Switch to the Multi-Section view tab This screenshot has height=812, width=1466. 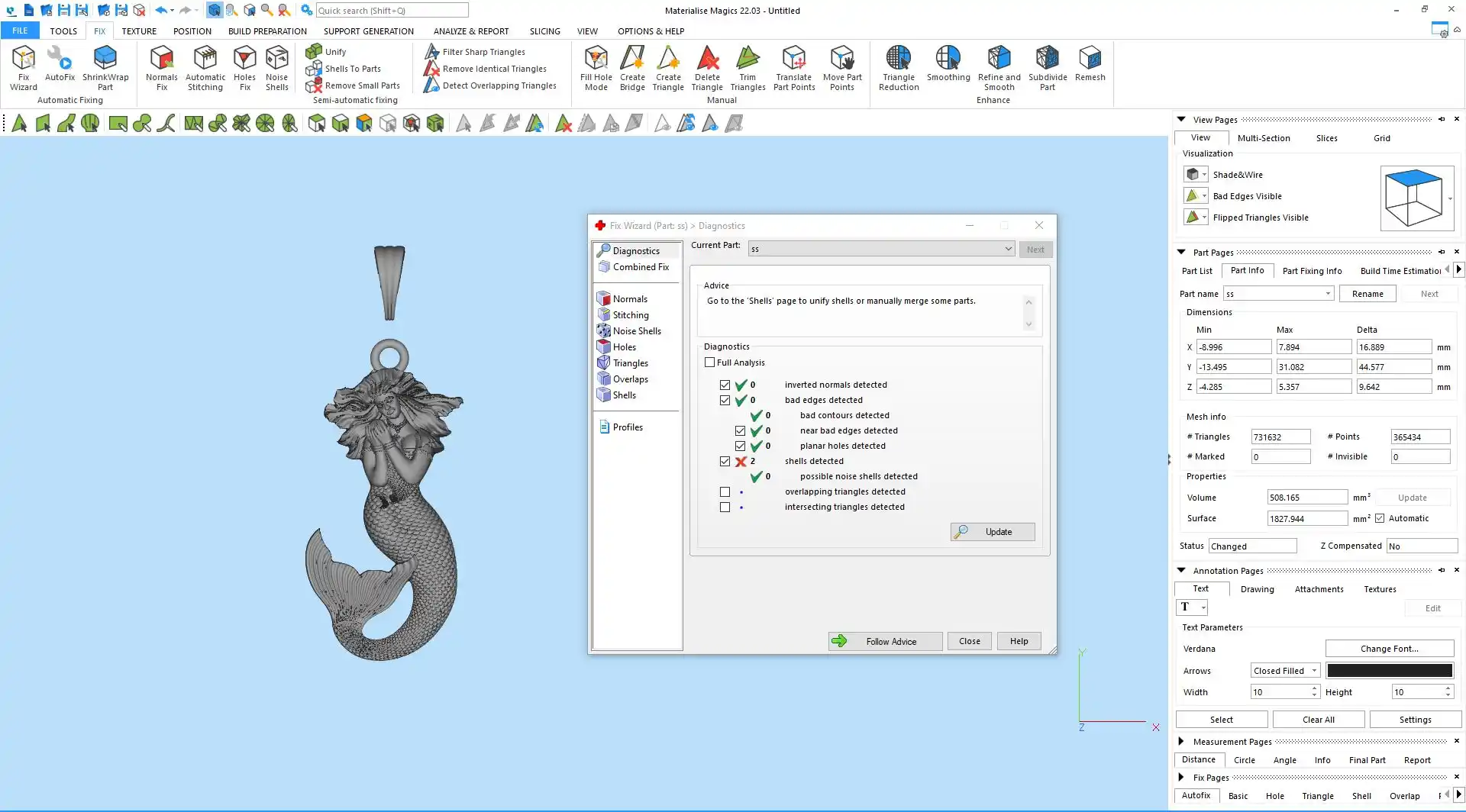[x=1263, y=138]
